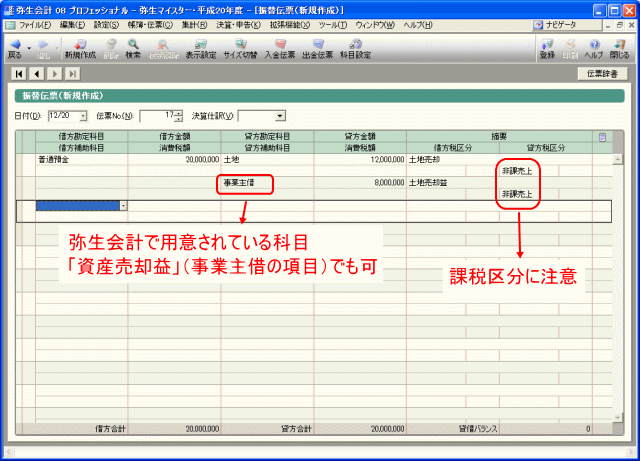Click the 日付 field showing 12/20
Image resolution: width=640 pixels, height=461 pixels.
tap(64, 116)
